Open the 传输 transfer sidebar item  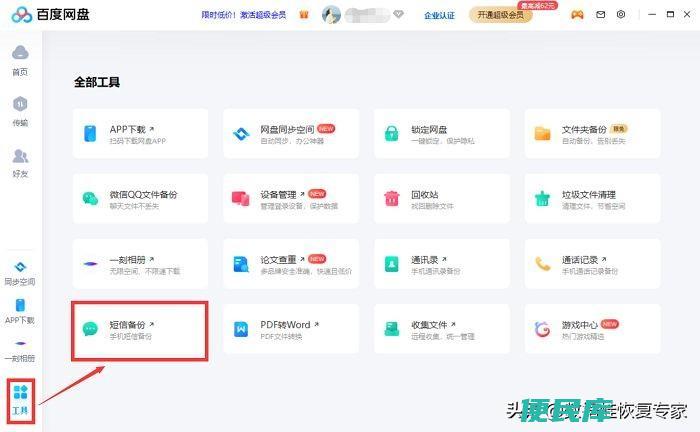20,112
